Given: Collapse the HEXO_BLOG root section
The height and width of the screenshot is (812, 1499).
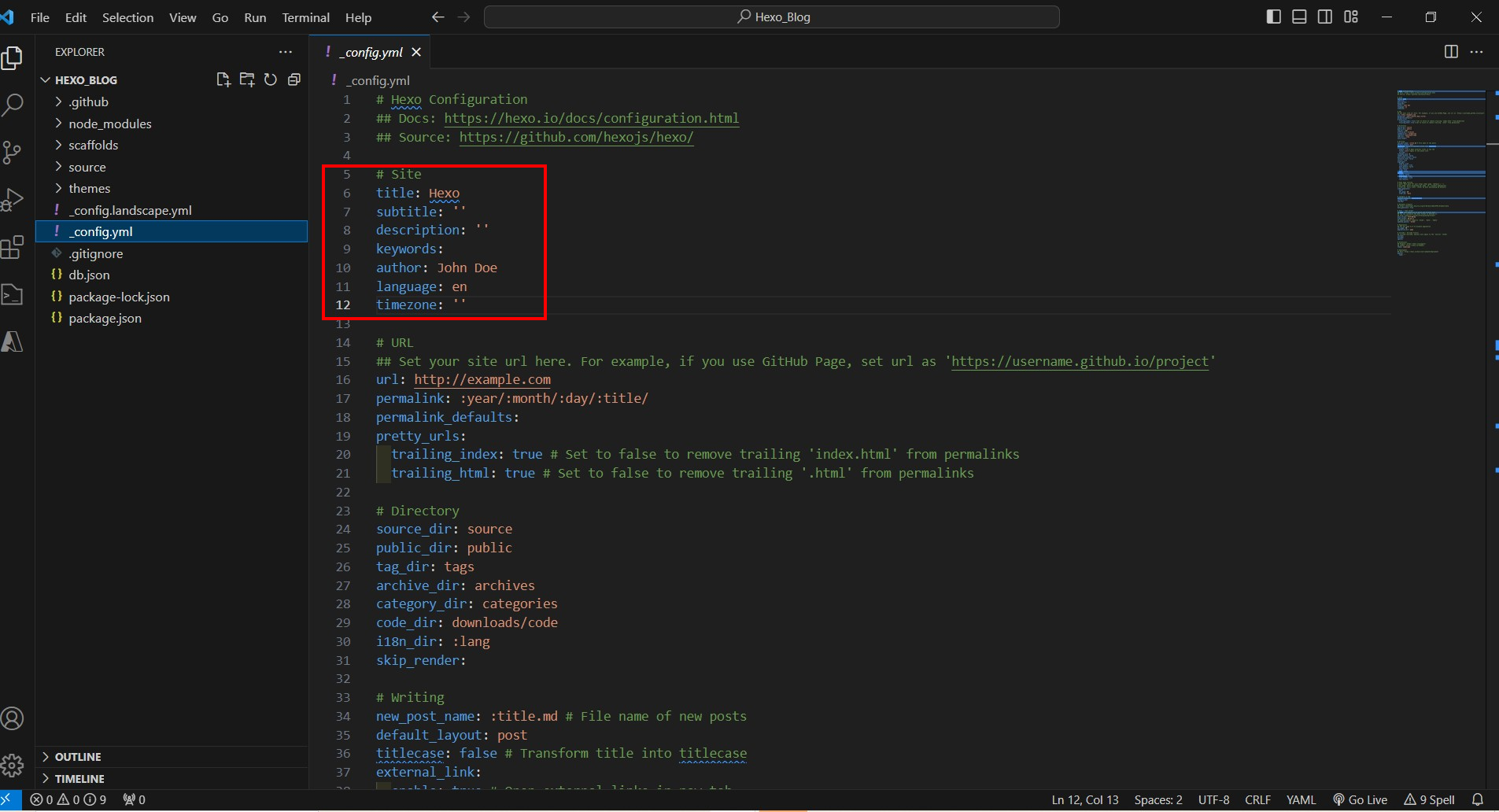Looking at the screenshot, I should point(86,80).
